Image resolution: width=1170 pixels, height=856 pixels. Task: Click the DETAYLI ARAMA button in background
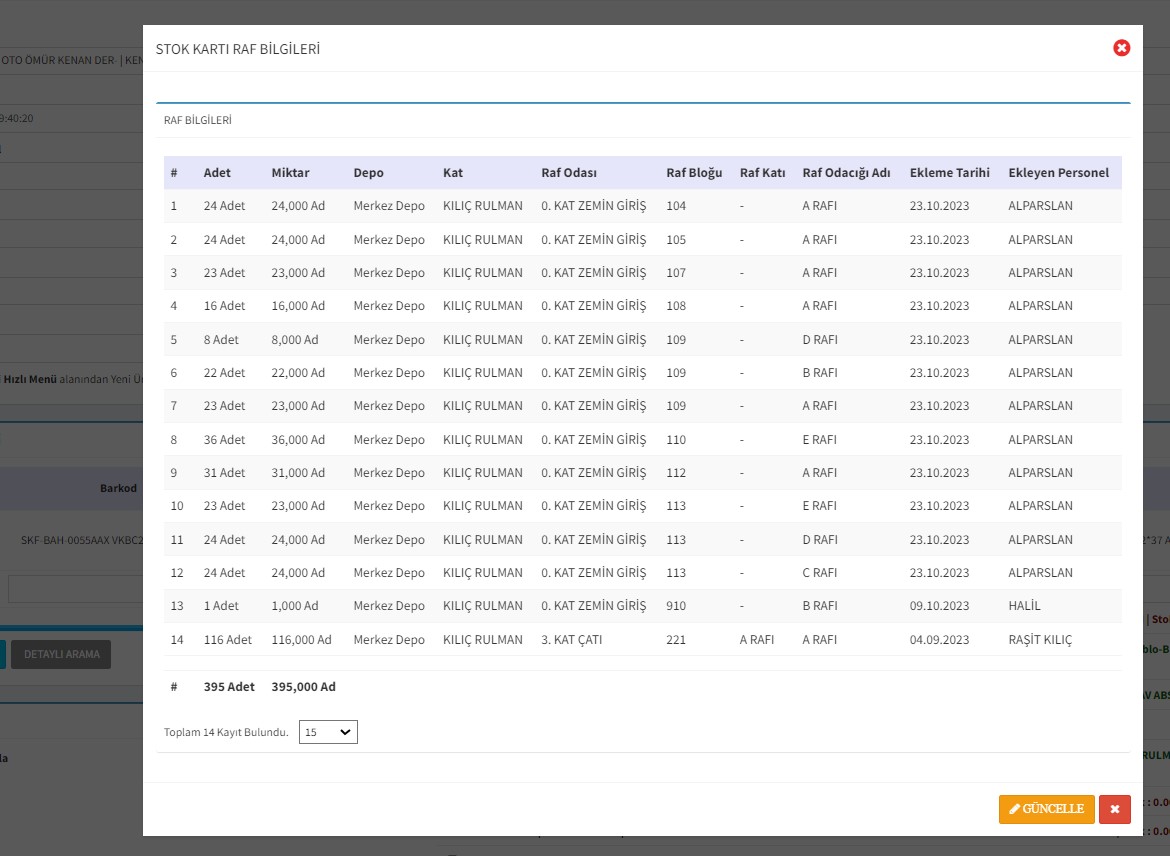pyautogui.click(x=62, y=654)
